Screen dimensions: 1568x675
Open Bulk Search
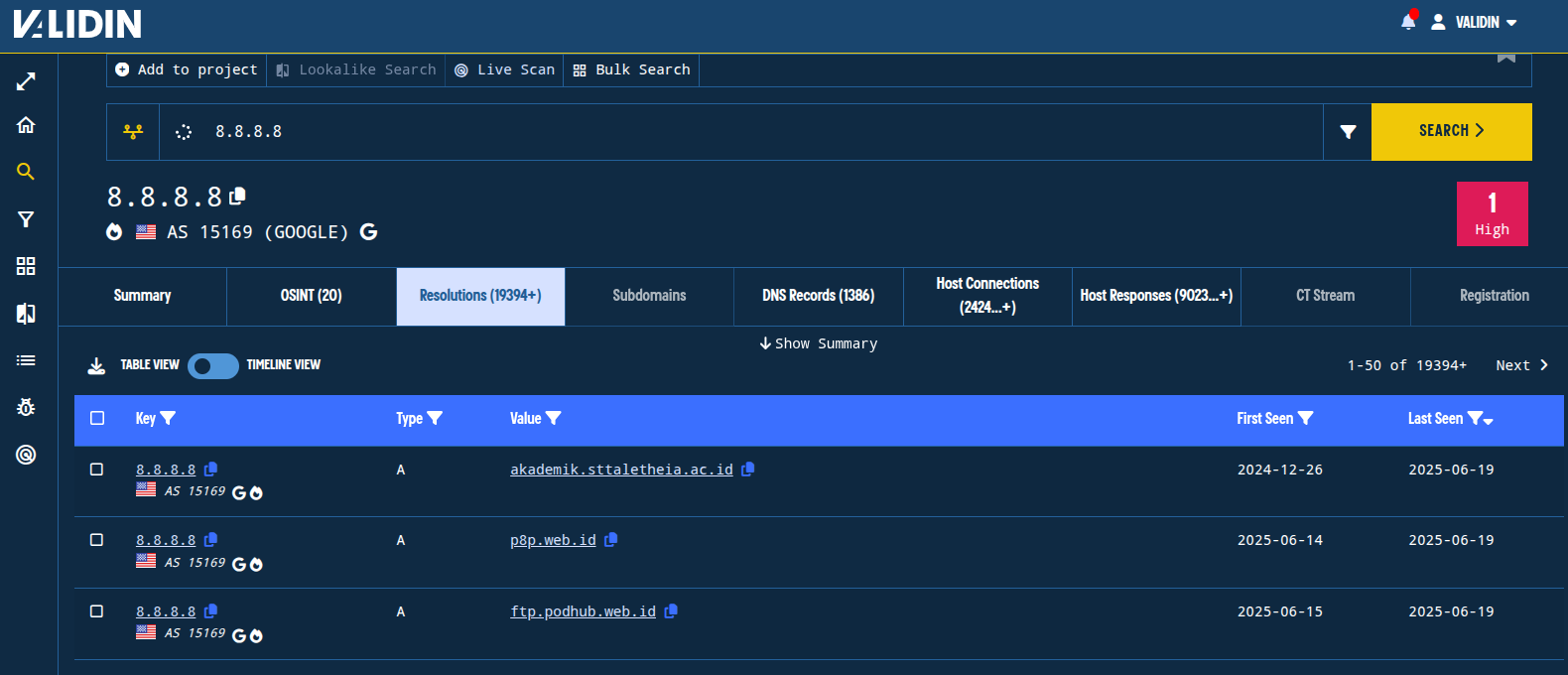[x=631, y=69]
